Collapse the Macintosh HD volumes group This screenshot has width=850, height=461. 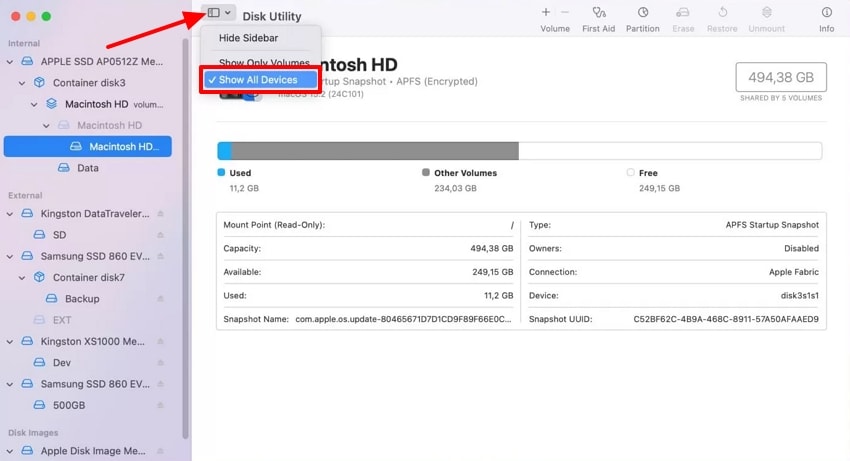34,104
